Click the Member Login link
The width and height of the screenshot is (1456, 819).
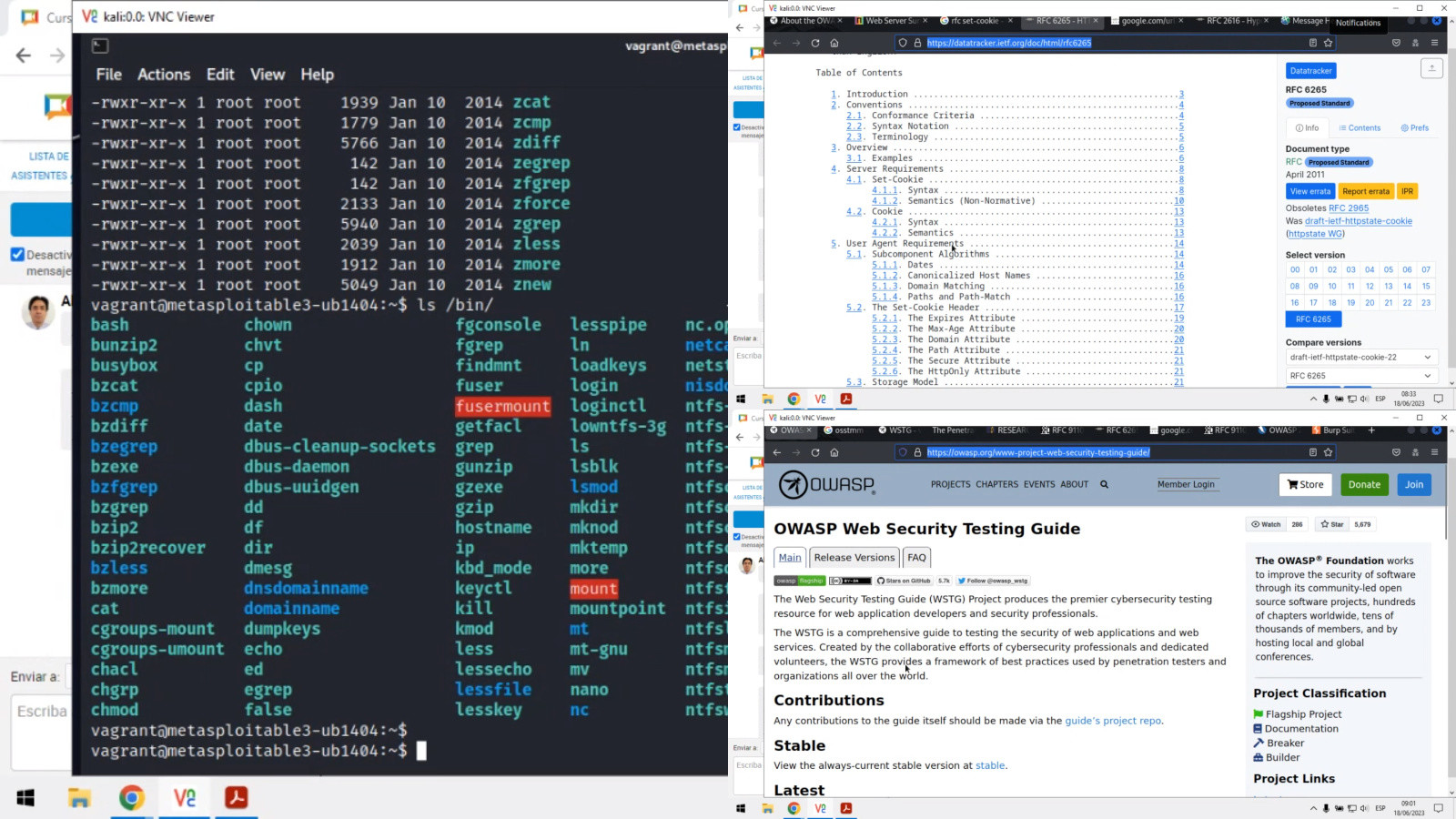click(x=1186, y=485)
